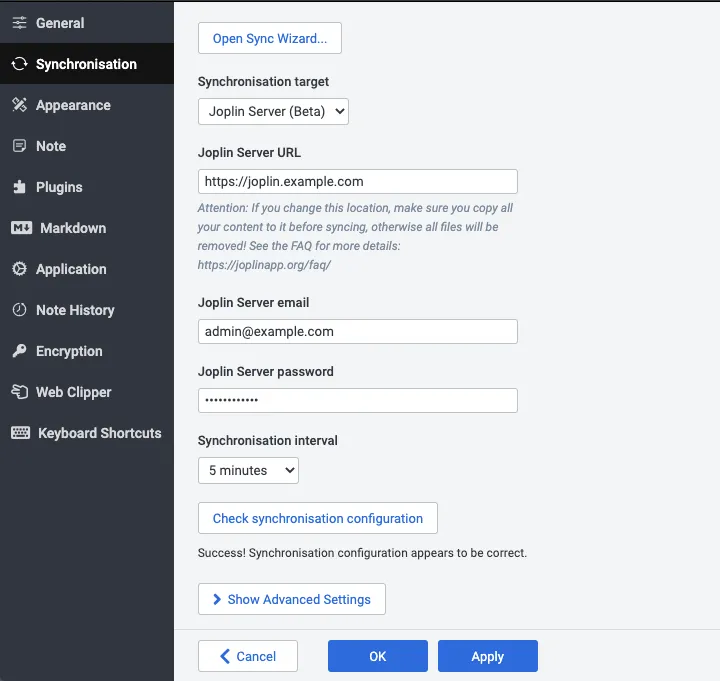Confirm with the OK button
Viewport: 720px width, 681px height.
click(x=378, y=656)
